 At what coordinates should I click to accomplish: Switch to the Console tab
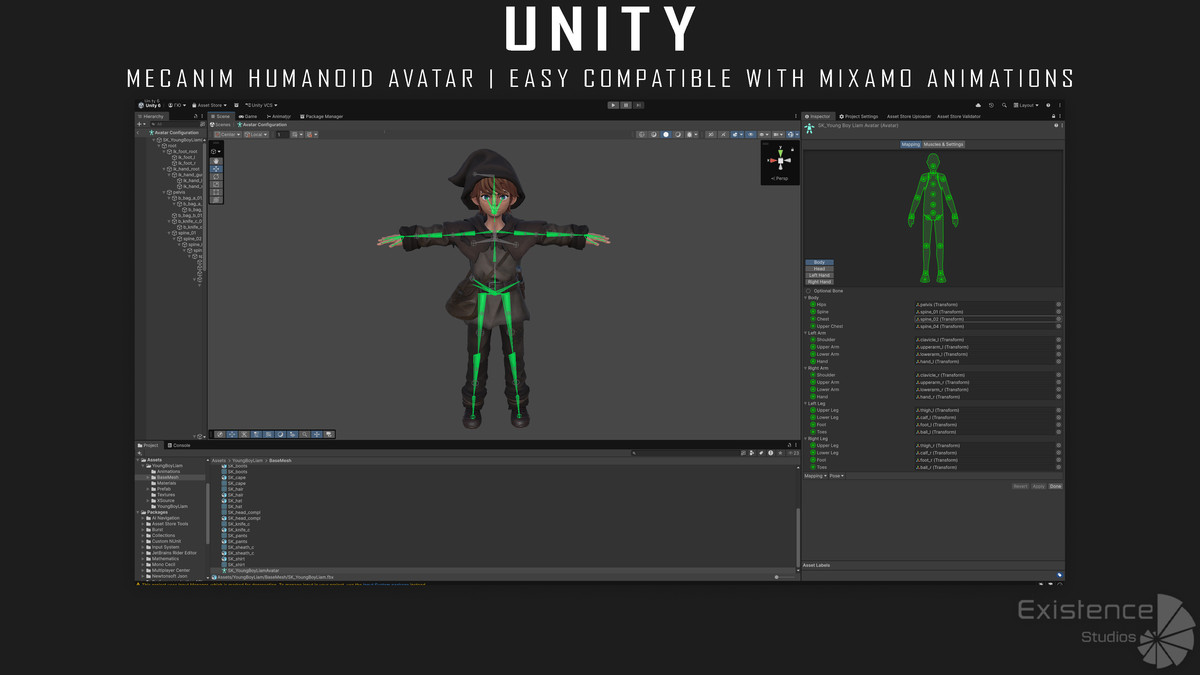tap(179, 445)
